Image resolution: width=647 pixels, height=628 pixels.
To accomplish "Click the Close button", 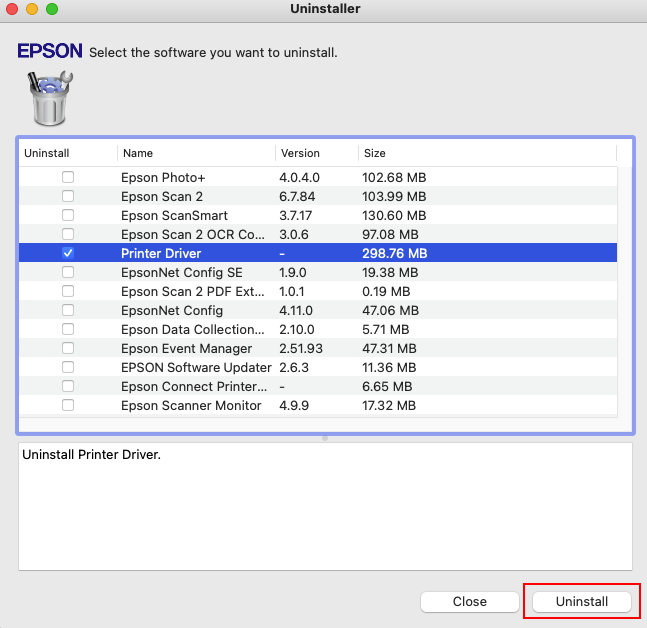I will tap(470, 602).
